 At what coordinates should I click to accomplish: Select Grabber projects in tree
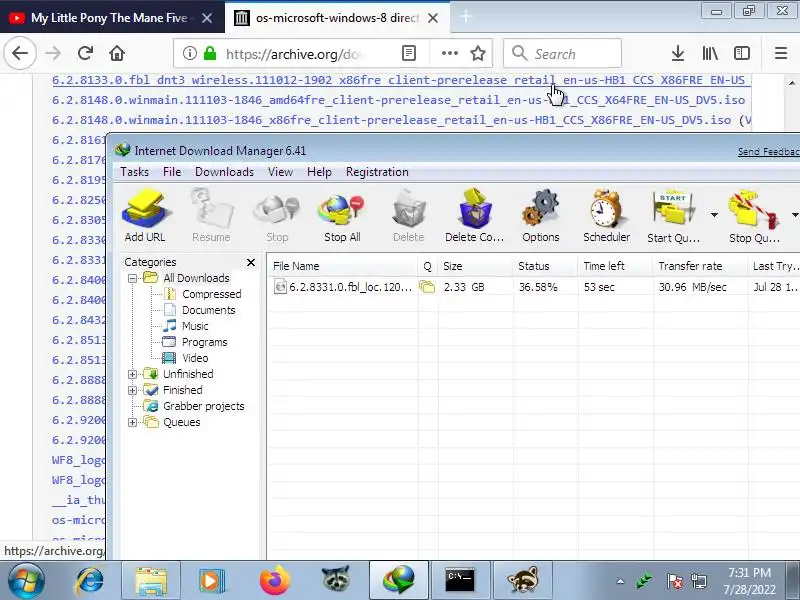[204, 406]
